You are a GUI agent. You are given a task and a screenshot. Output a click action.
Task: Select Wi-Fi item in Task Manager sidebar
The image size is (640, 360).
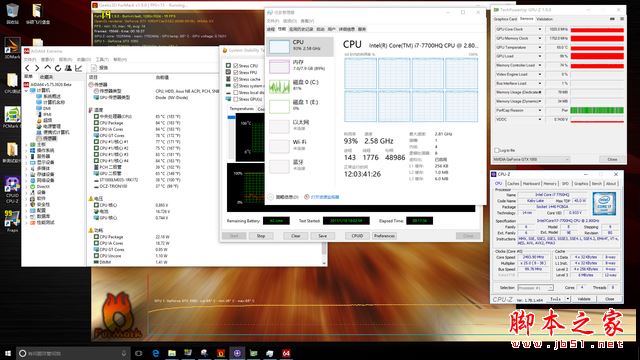click(300, 146)
